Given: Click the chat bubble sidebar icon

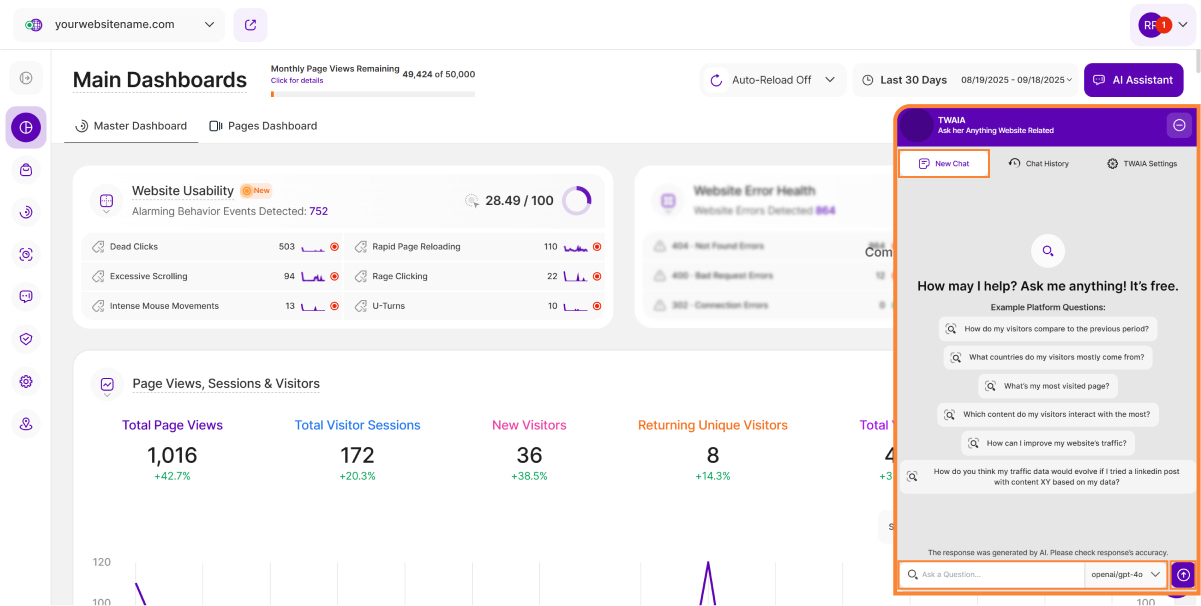Looking at the screenshot, I should click(26, 297).
